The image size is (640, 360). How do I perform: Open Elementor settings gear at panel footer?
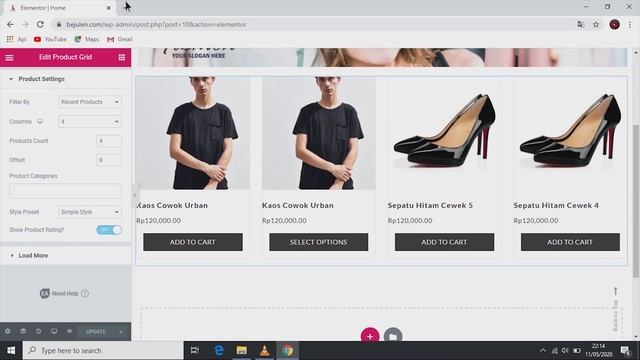pyautogui.click(x=8, y=331)
